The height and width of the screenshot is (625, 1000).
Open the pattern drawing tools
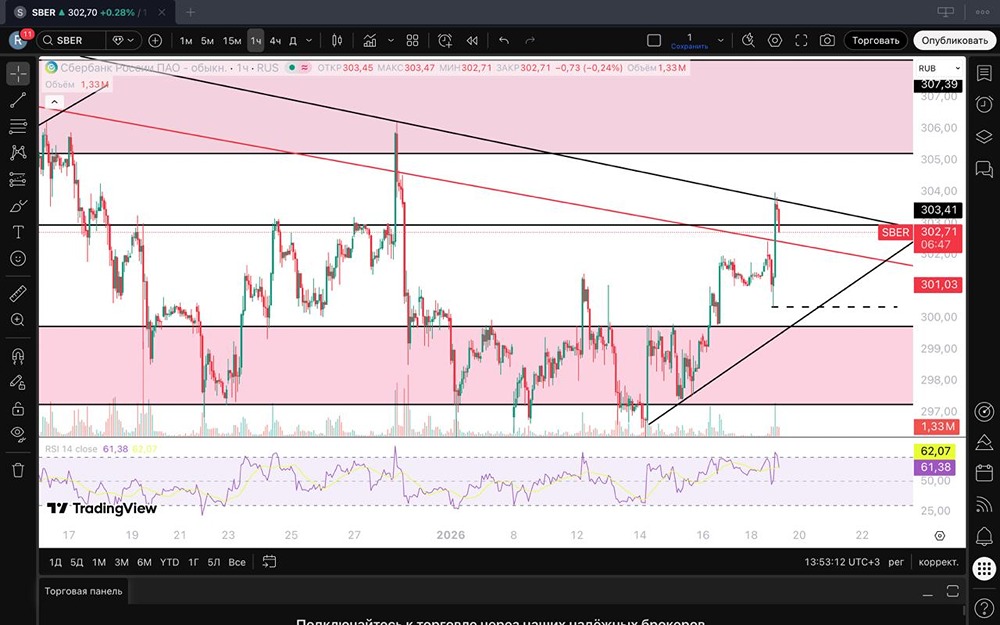[x=18, y=152]
